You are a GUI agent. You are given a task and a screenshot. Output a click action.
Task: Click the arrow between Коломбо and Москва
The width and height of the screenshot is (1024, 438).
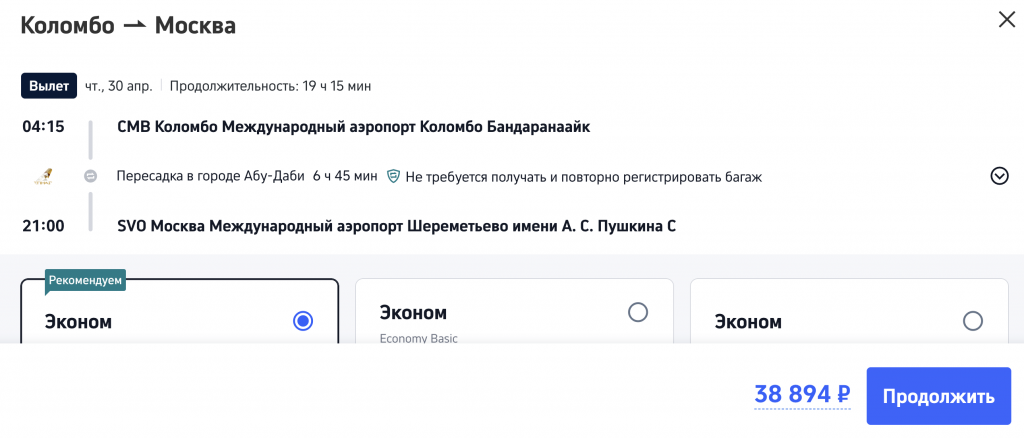[x=134, y=26]
